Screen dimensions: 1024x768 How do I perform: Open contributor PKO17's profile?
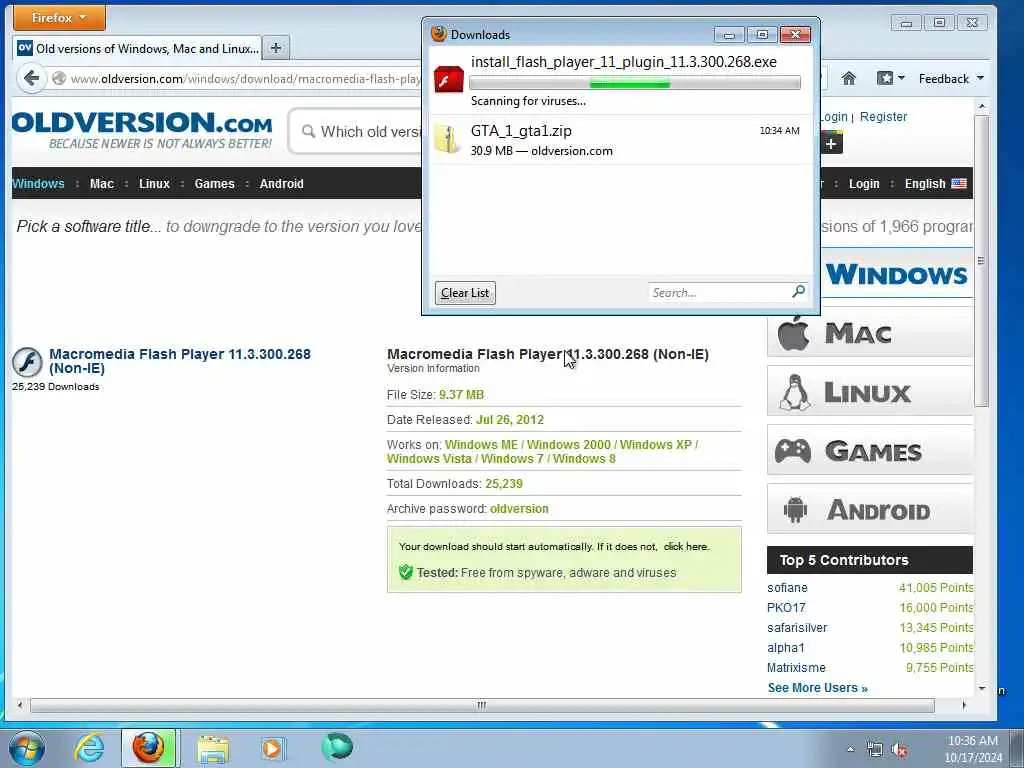[786, 607]
